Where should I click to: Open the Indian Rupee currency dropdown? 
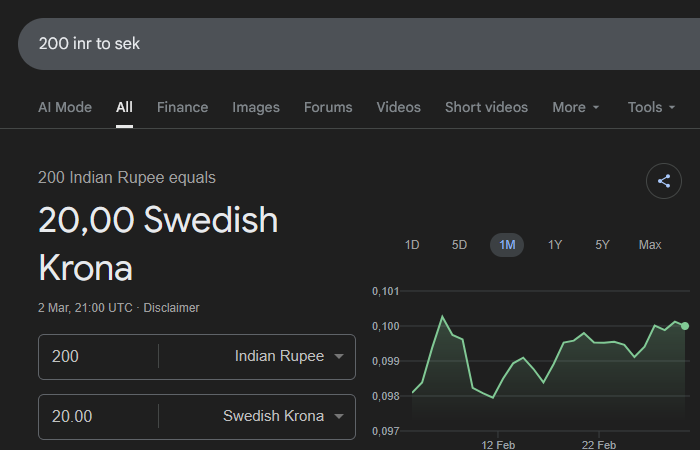(288, 357)
